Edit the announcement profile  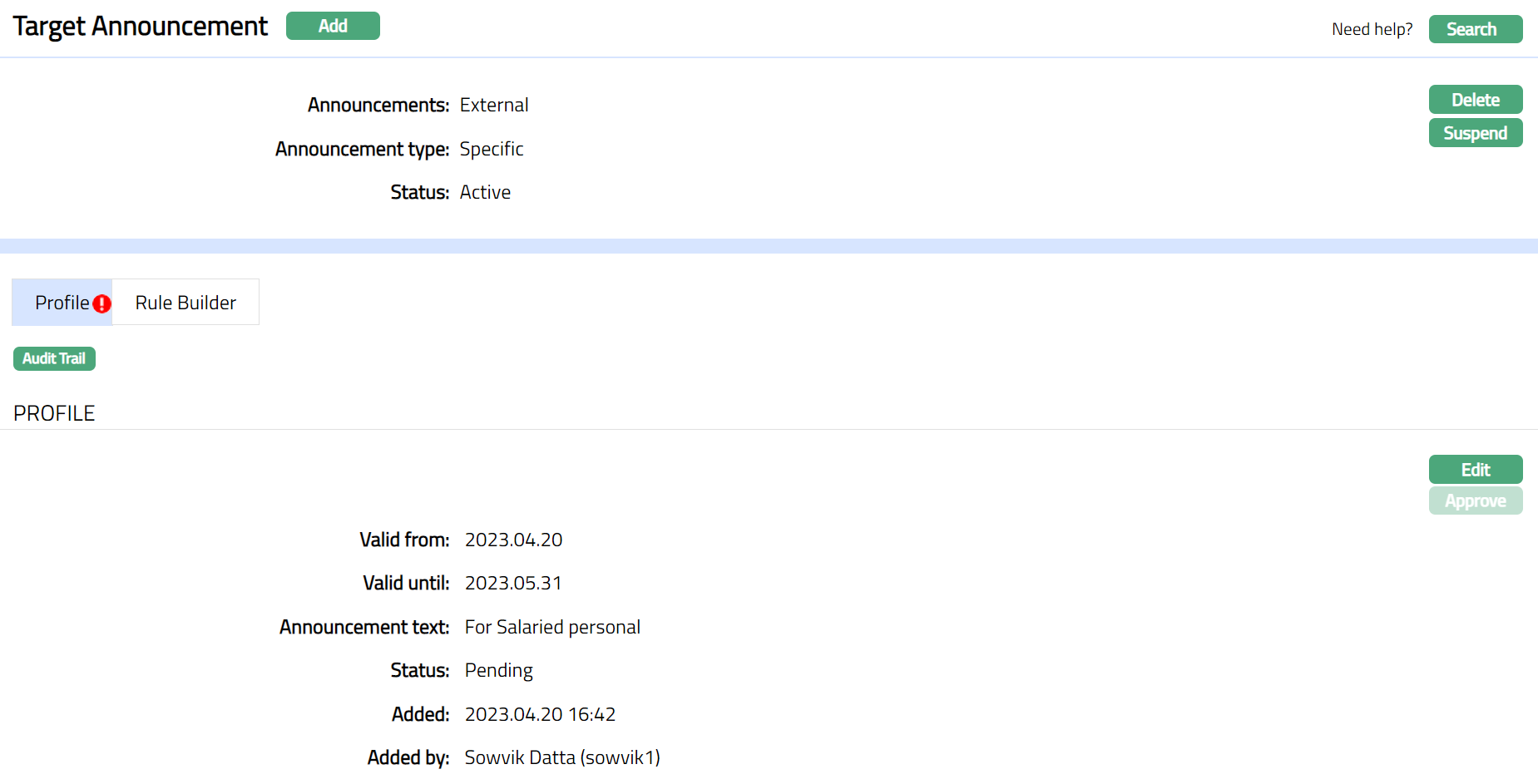pos(1475,470)
